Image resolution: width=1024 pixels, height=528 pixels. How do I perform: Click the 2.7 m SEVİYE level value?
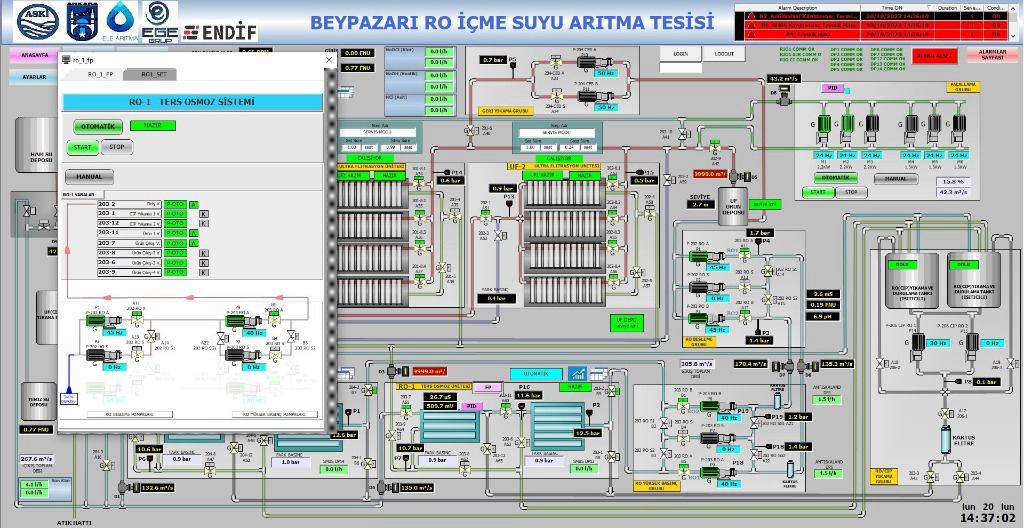point(700,205)
